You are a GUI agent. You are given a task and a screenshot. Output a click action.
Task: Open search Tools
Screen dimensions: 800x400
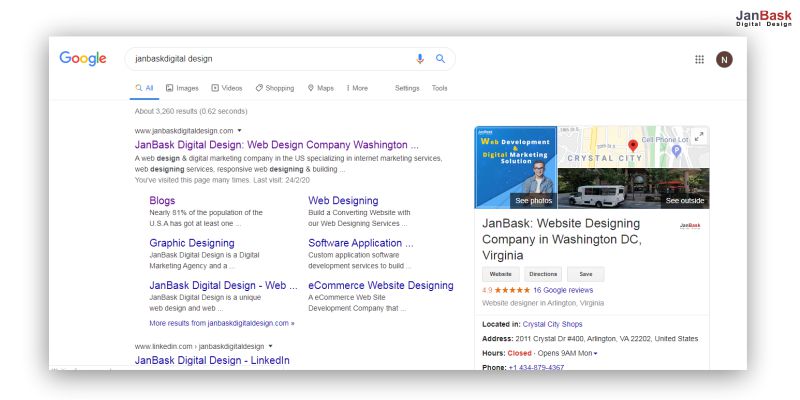click(x=439, y=88)
